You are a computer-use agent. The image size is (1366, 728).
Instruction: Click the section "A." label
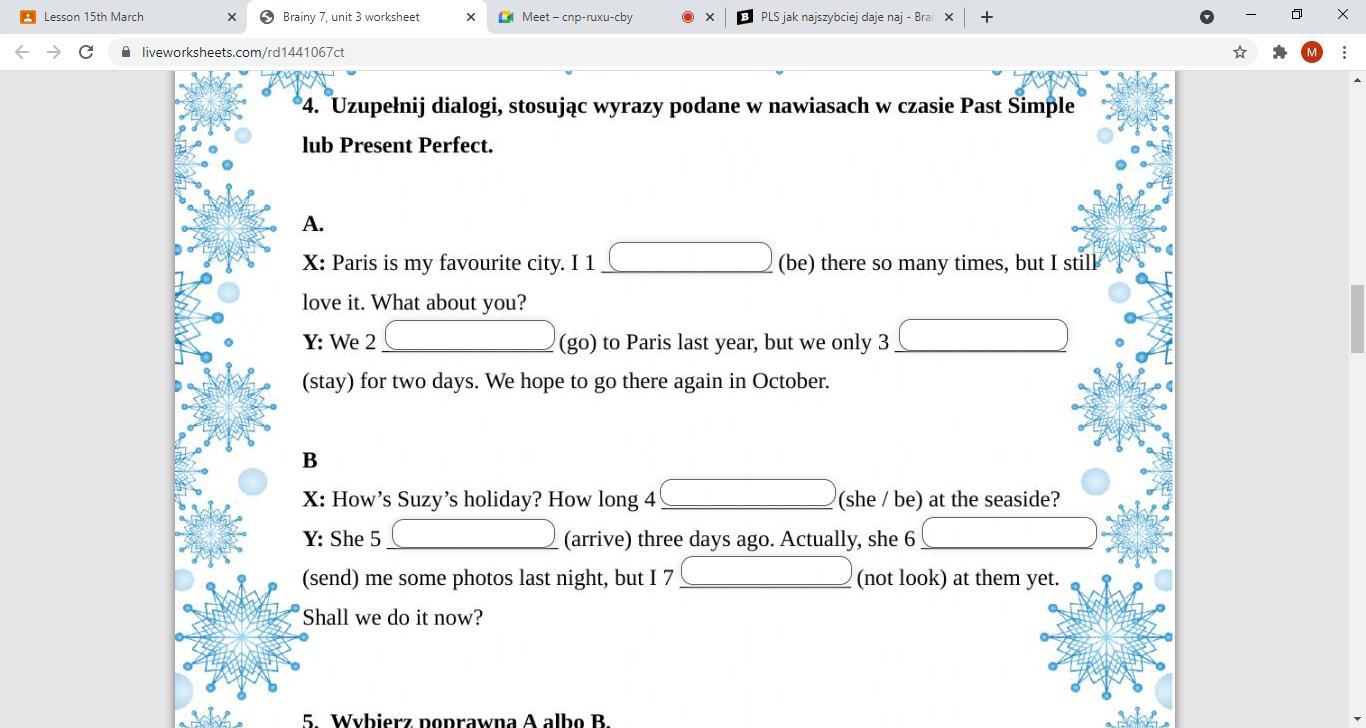click(313, 223)
